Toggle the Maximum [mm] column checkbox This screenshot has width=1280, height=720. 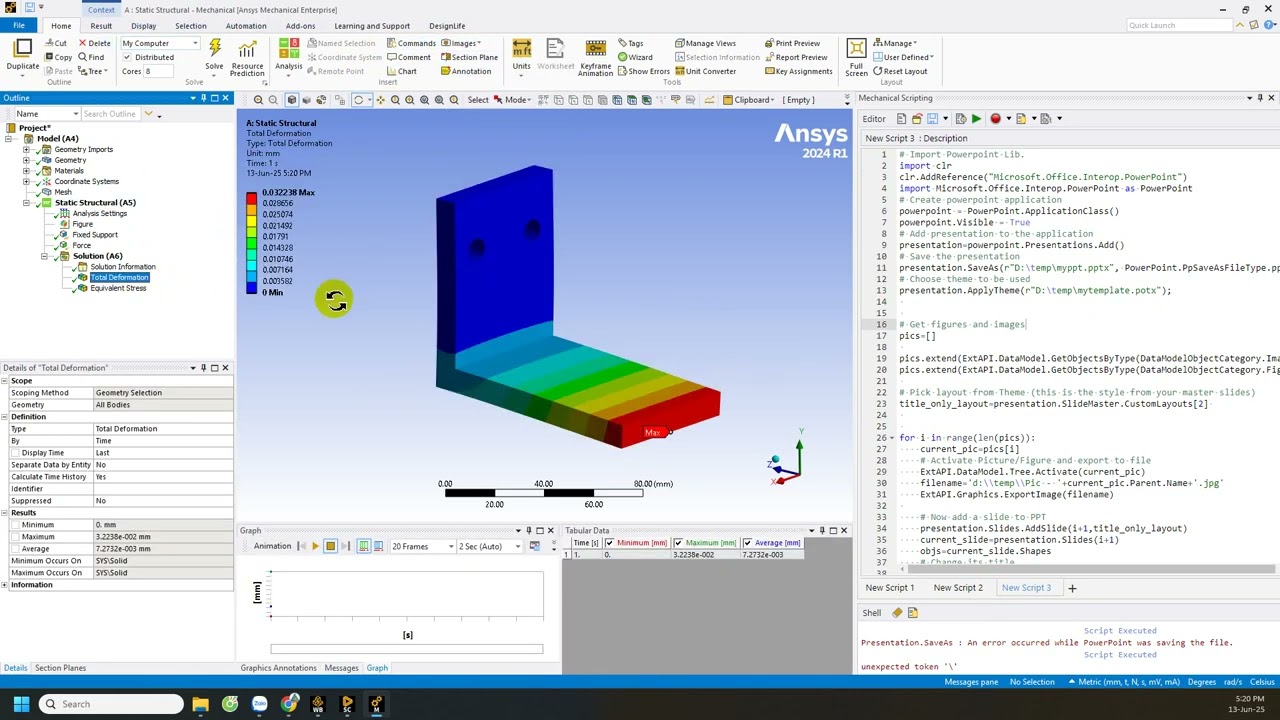click(x=678, y=543)
